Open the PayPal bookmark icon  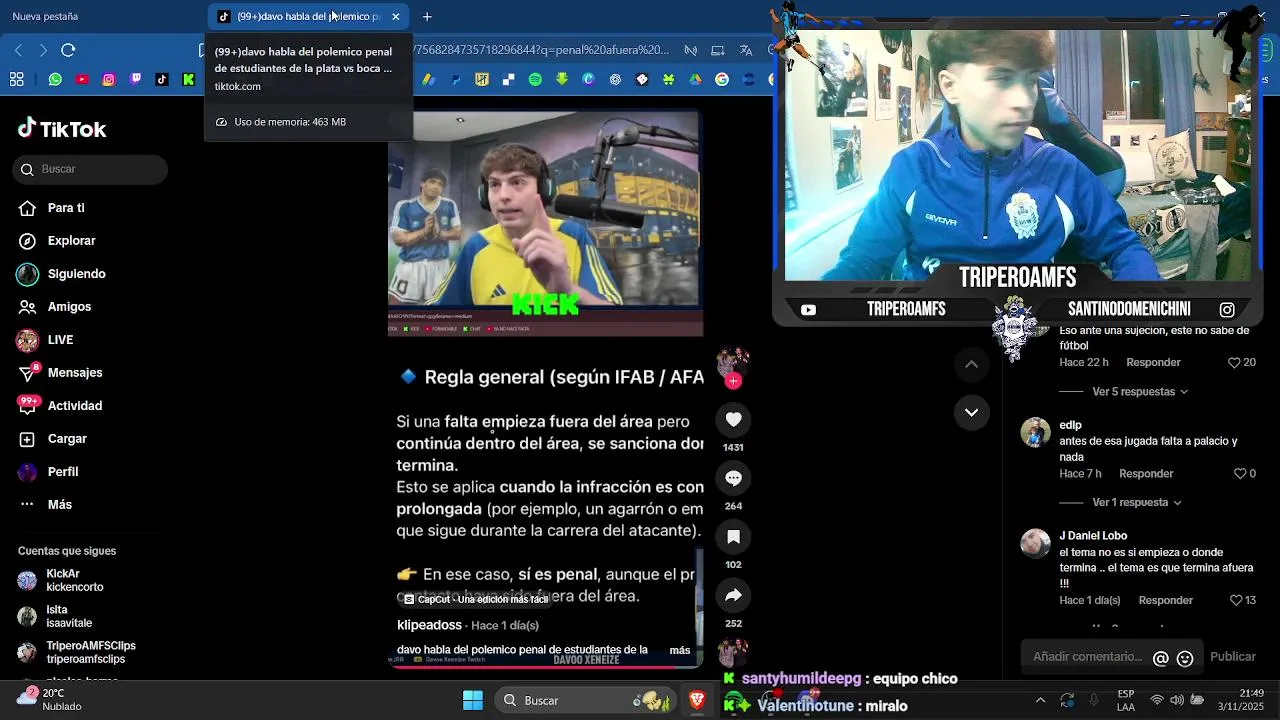tap(455, 79)
